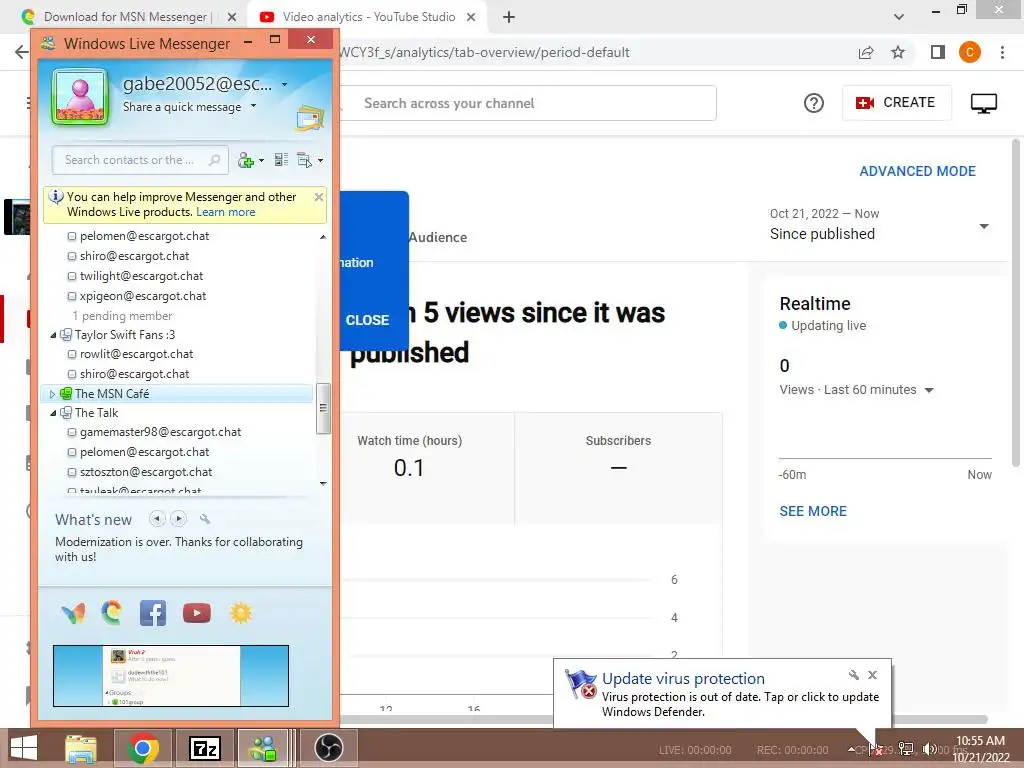Viewport: 1024px width, 768px height.
Task: Open OBS Studio from taskbar
Action: click(x=328, y=748)
